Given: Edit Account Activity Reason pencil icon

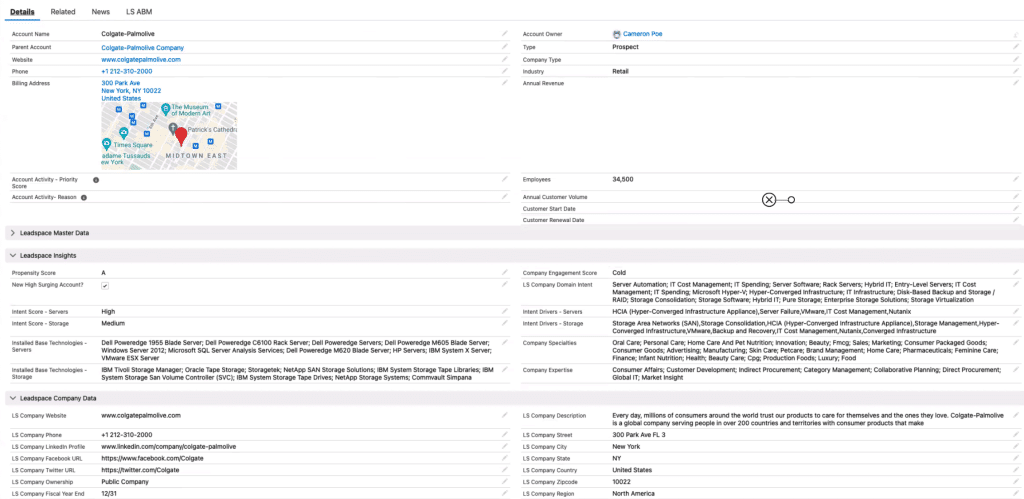Looking at the screenshot, I should (504, 196).
